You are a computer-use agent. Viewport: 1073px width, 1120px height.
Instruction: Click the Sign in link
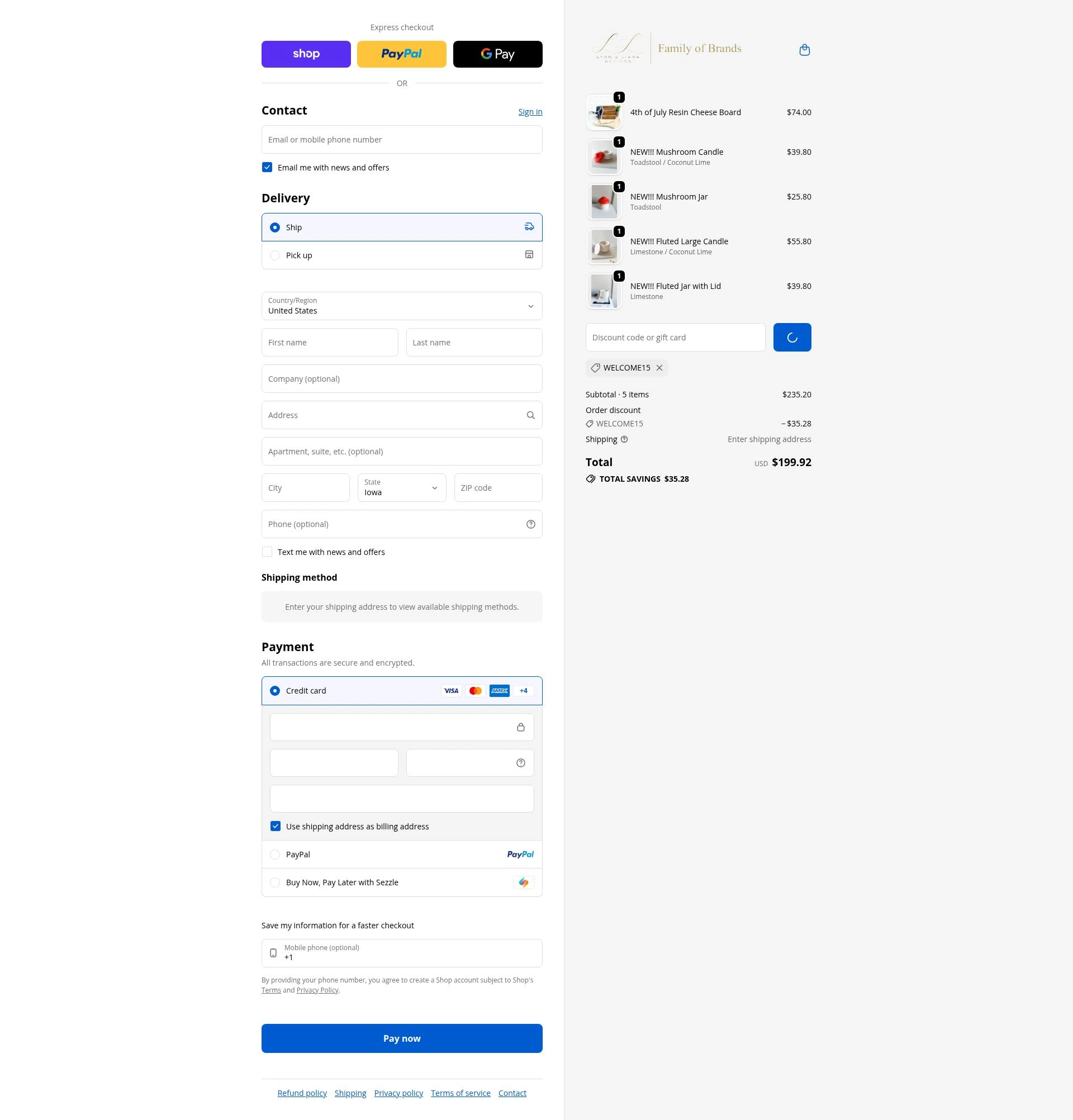pos(530,112)
